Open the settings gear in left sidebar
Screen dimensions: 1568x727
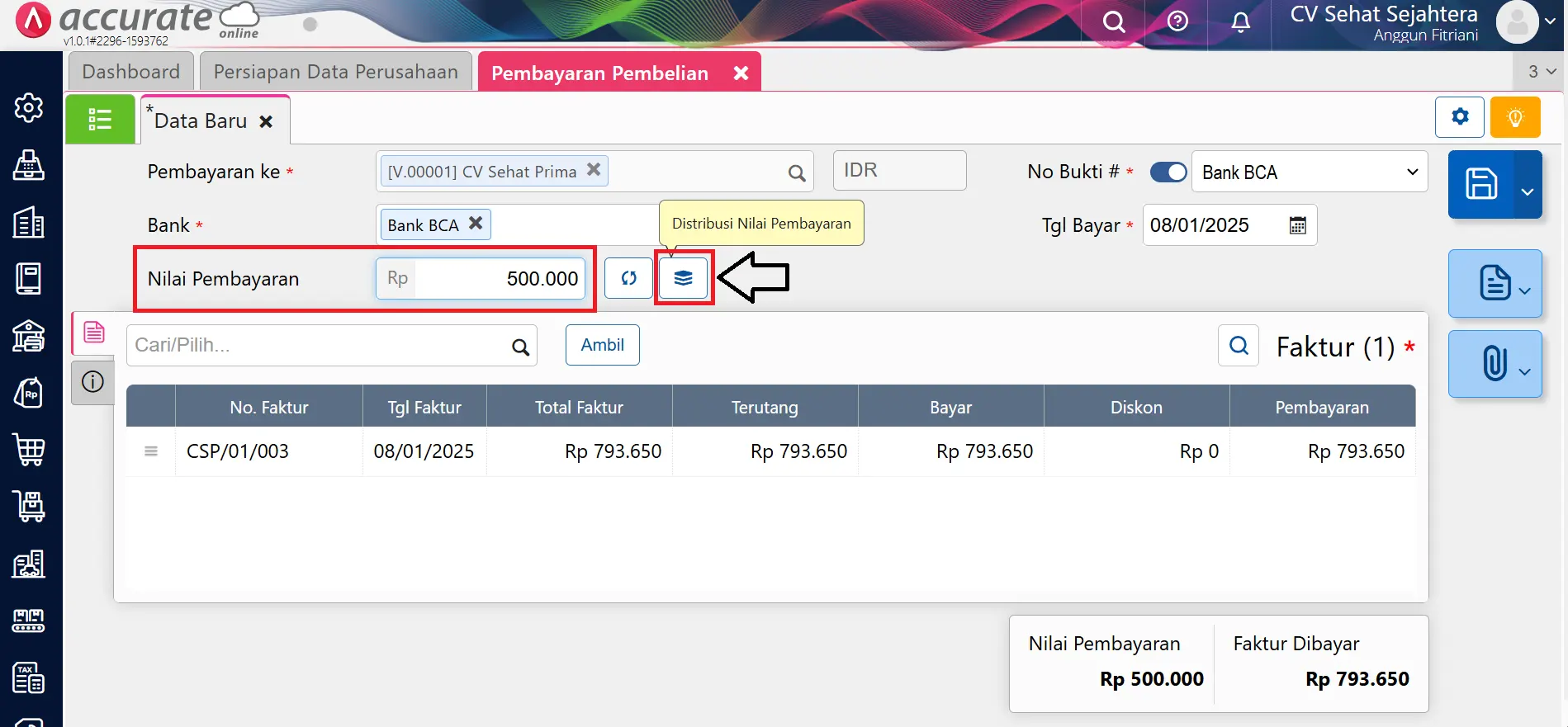[29, 108]
